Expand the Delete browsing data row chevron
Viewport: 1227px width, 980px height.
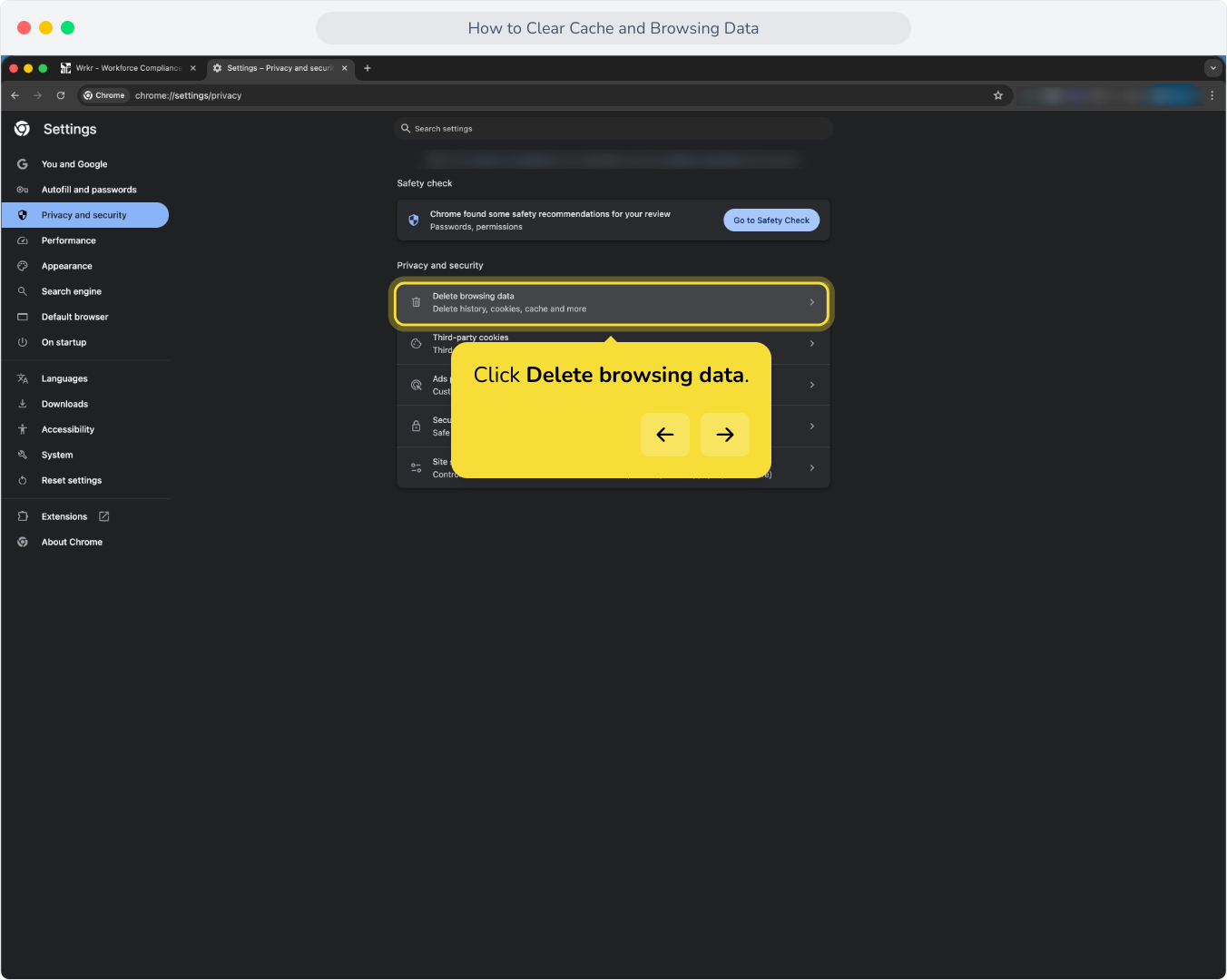point(812,302)
